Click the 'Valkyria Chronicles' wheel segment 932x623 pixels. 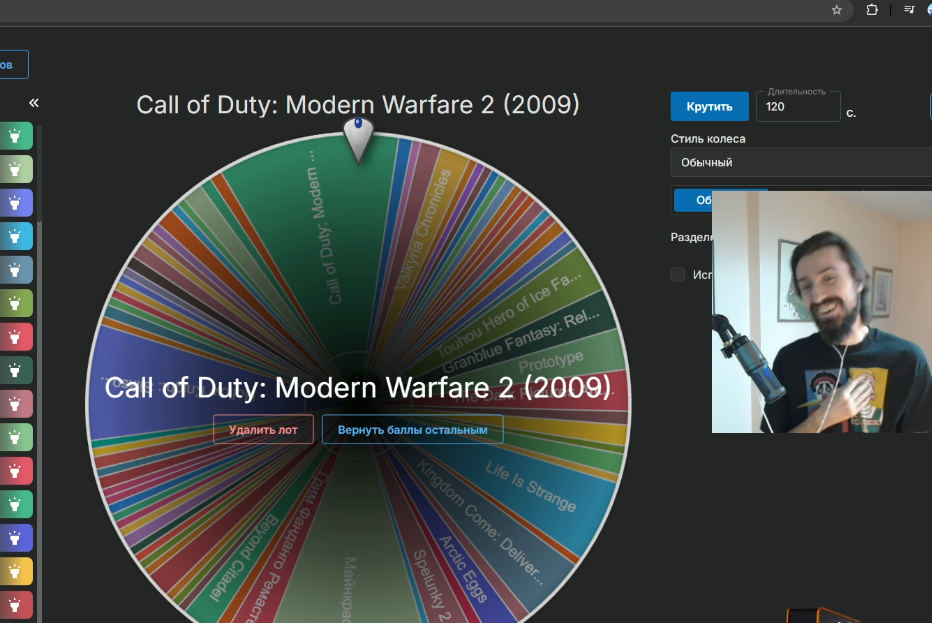[x=424, y=229]
